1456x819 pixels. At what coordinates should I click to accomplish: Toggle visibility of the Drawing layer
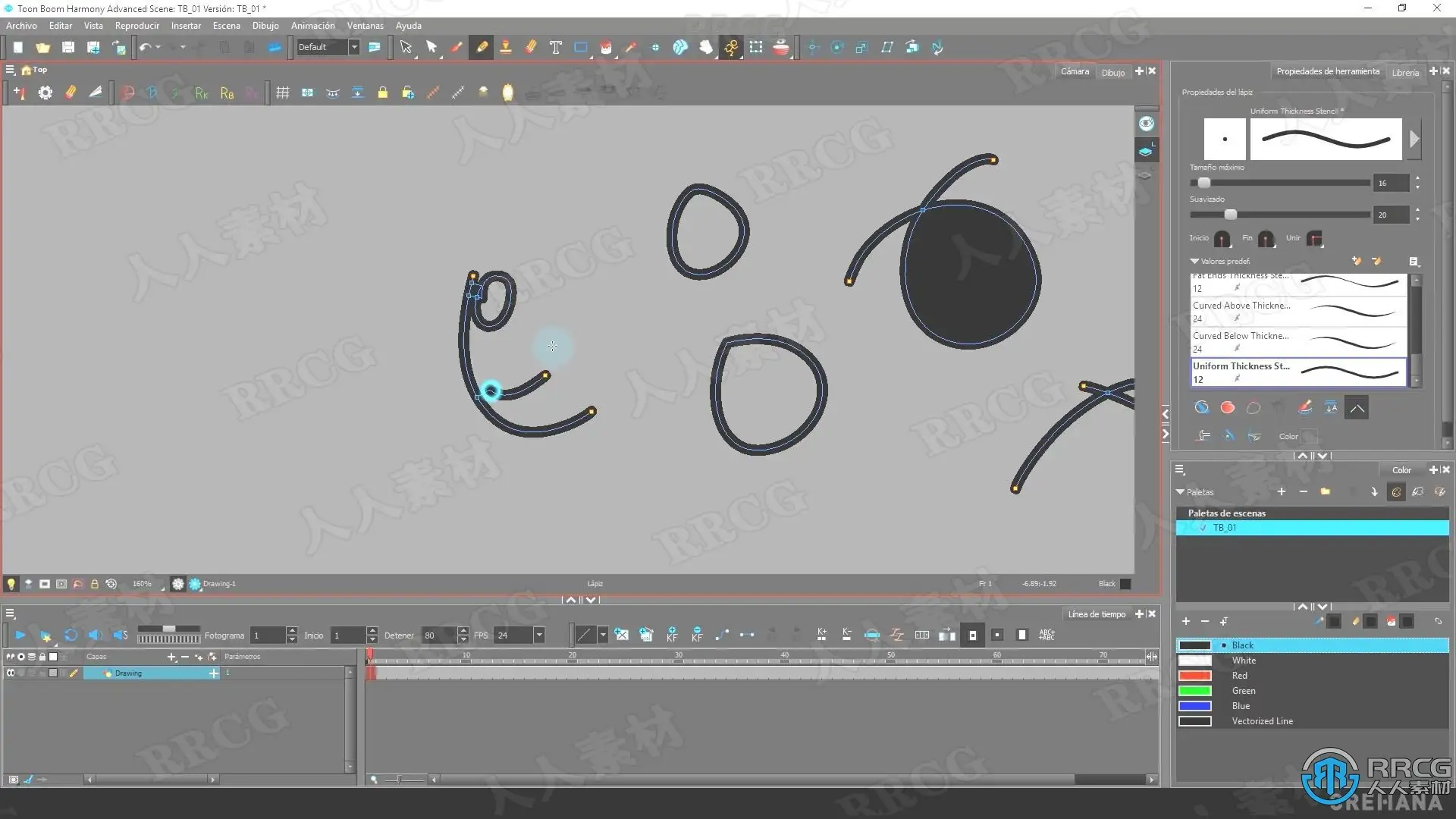(x=11, y=673)
